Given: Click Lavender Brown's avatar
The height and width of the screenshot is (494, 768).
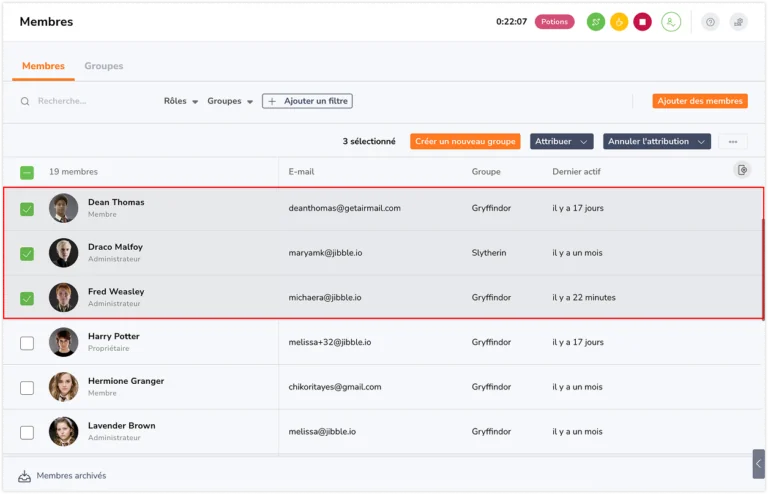Looking at the screenshot, I should (x=63, y=431).
